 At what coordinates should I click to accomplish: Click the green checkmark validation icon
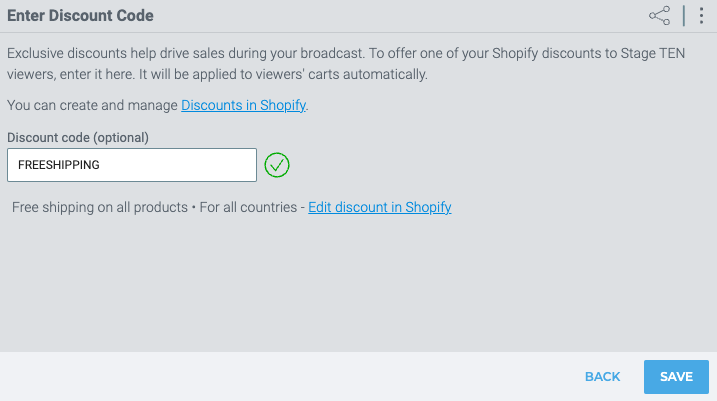(x=277, y=165)
